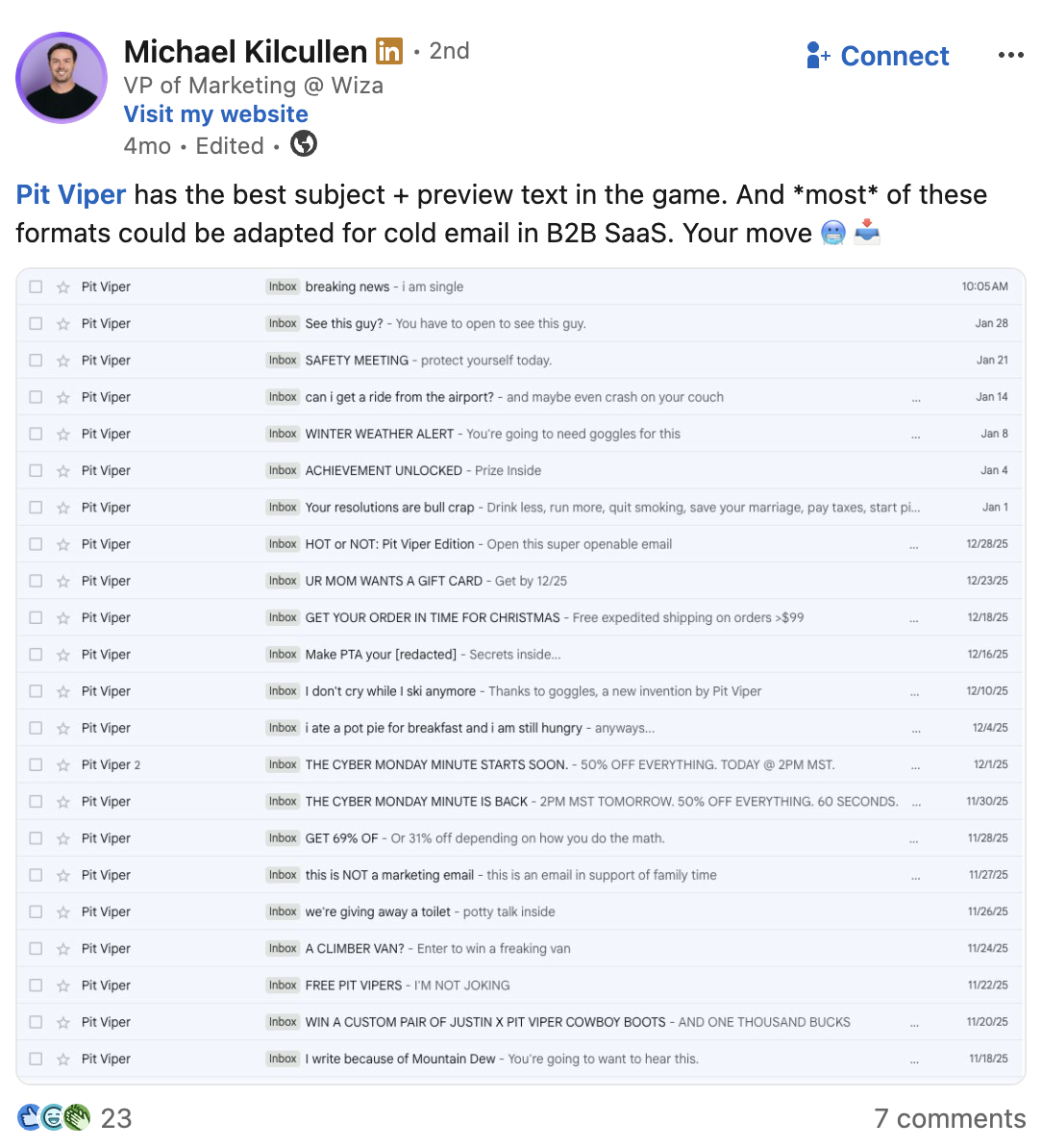Open the Visit my website link
1042x1148 pixels.
pyautogui.click(x=216, y=114)
